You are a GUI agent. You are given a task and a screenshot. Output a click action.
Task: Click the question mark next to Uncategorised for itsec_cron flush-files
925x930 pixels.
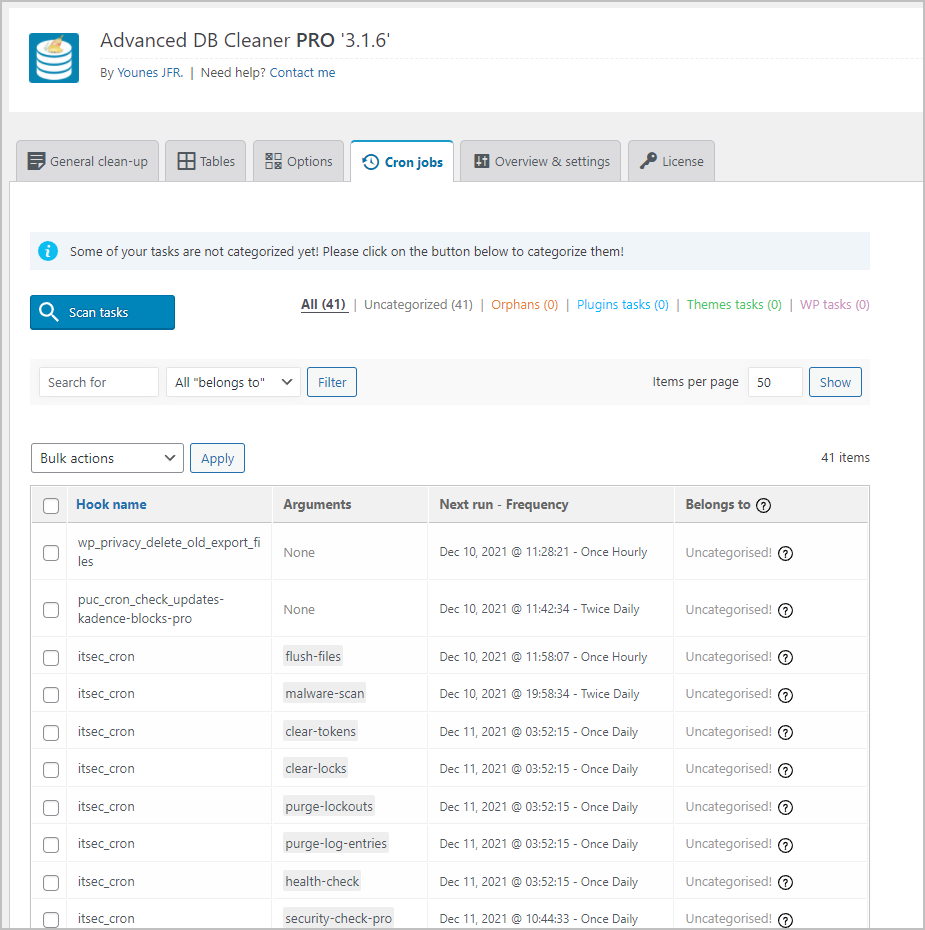785,657
